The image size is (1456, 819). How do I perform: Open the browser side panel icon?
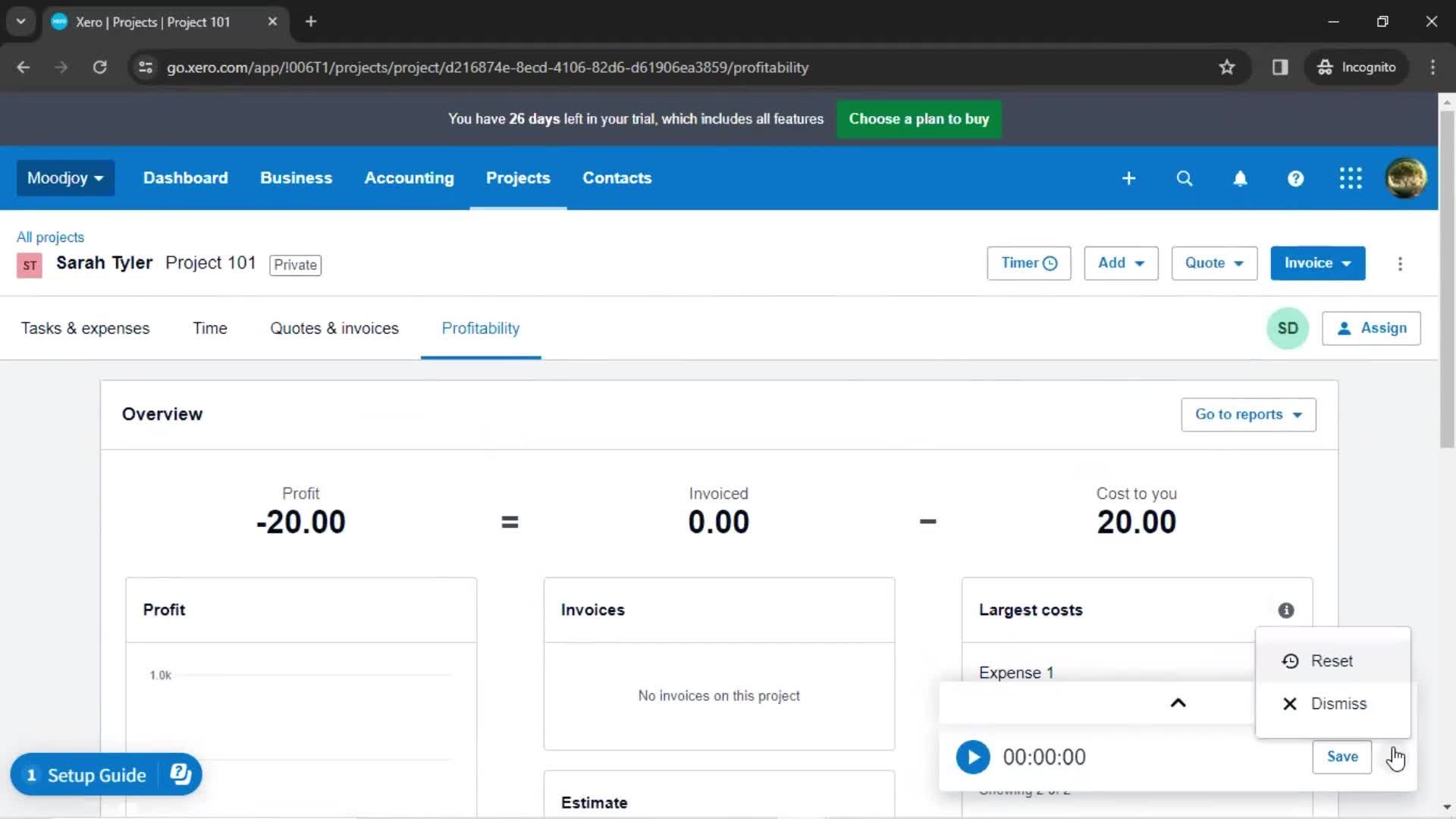(1280, 67)
